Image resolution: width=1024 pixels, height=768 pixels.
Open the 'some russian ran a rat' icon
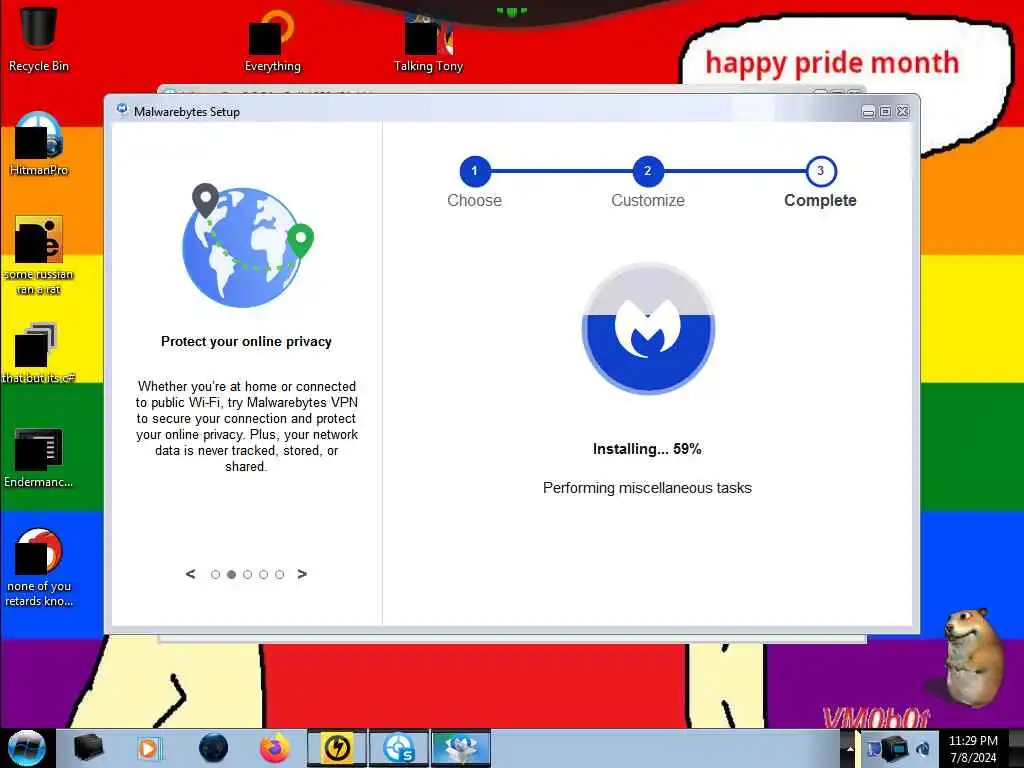(x=38, y=255)
